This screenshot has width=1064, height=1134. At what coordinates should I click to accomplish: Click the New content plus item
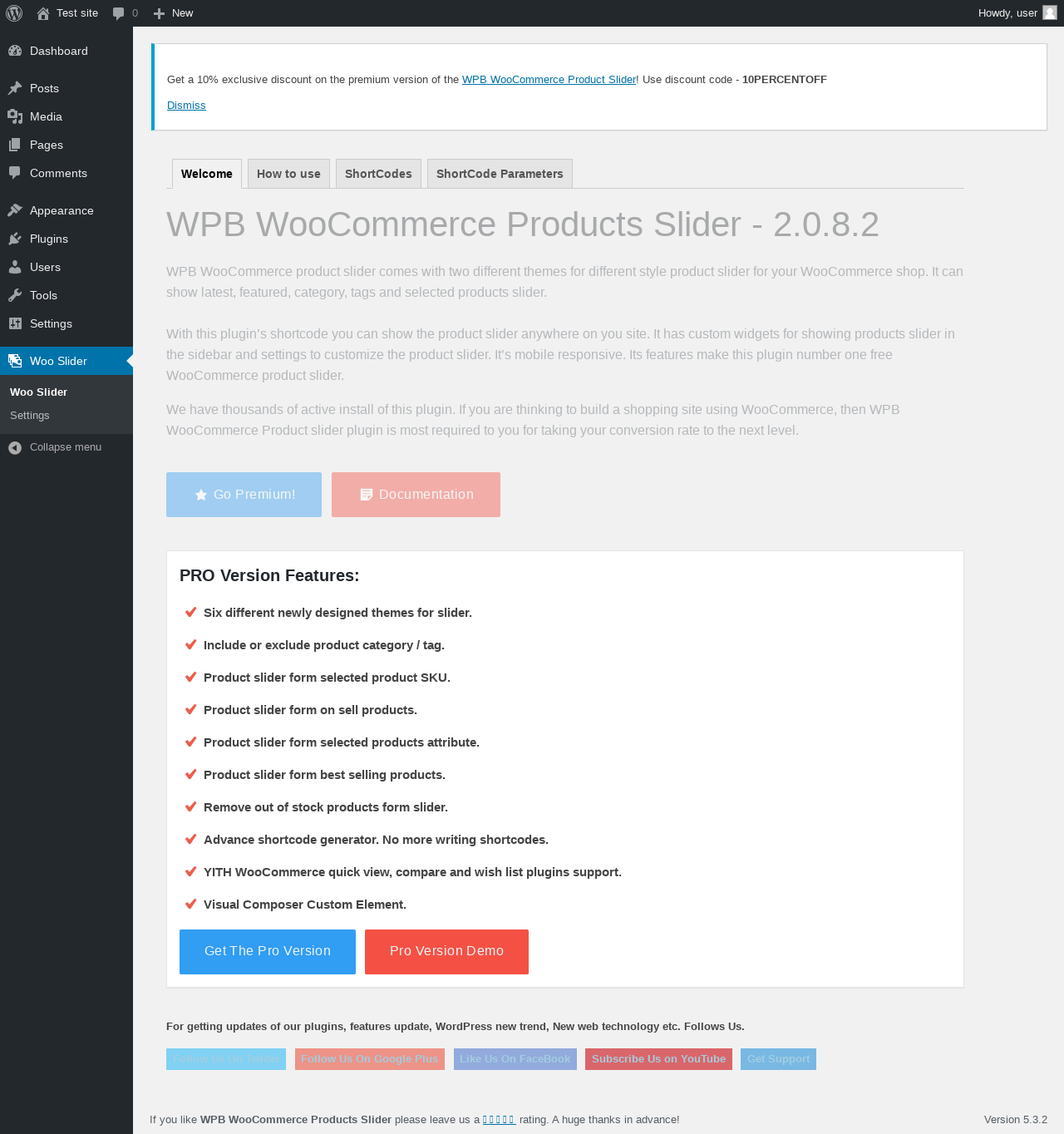point(173,13)
